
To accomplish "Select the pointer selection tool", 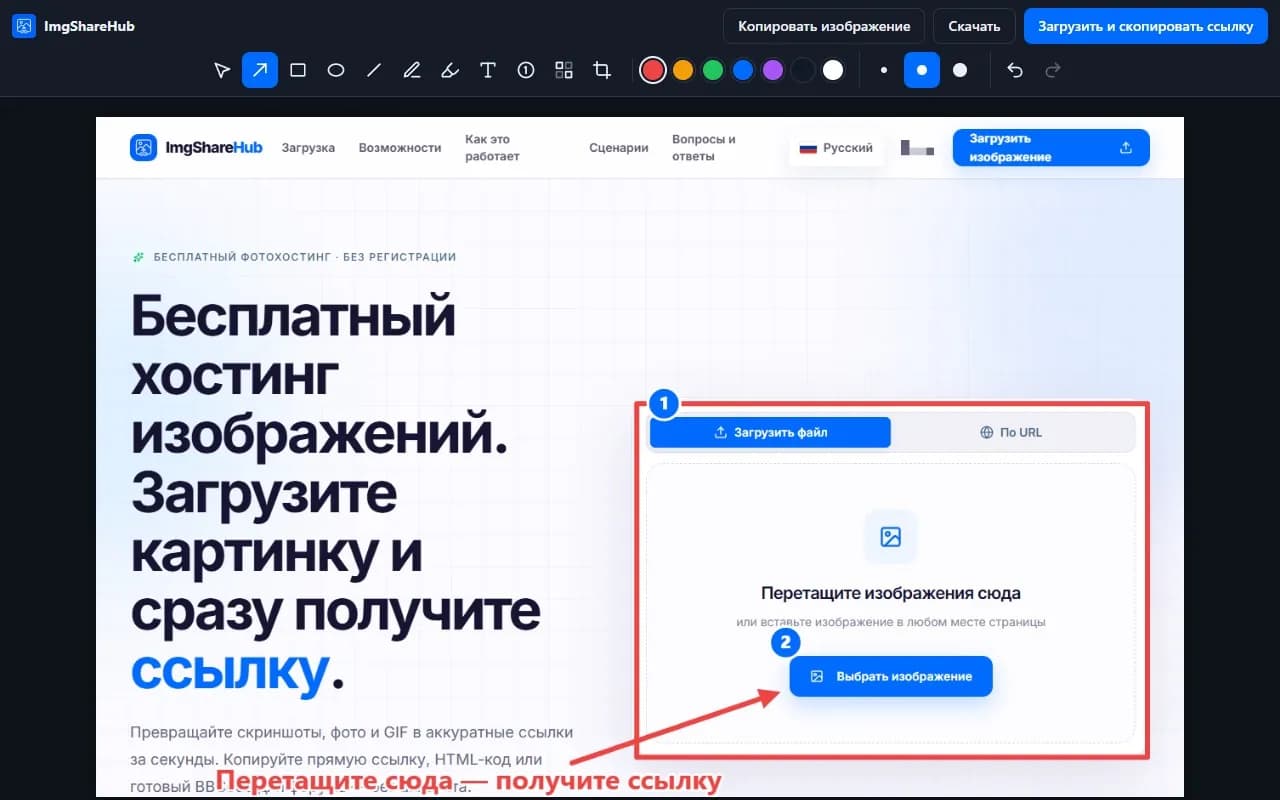I will pos(222,70).
